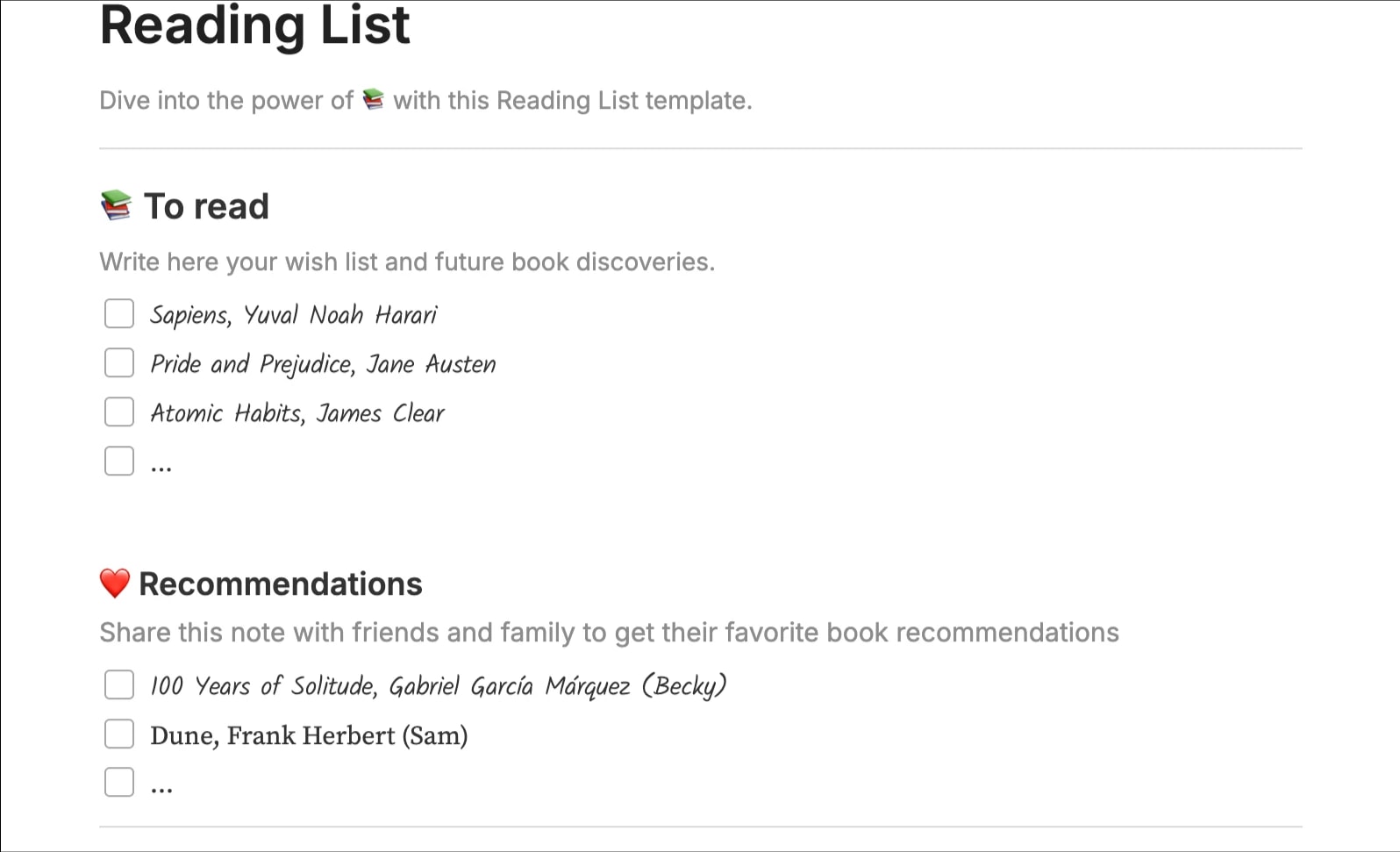1400x852 pixels.
Task: Click the Recommendations heading text
Action: [x=281, y=584]
